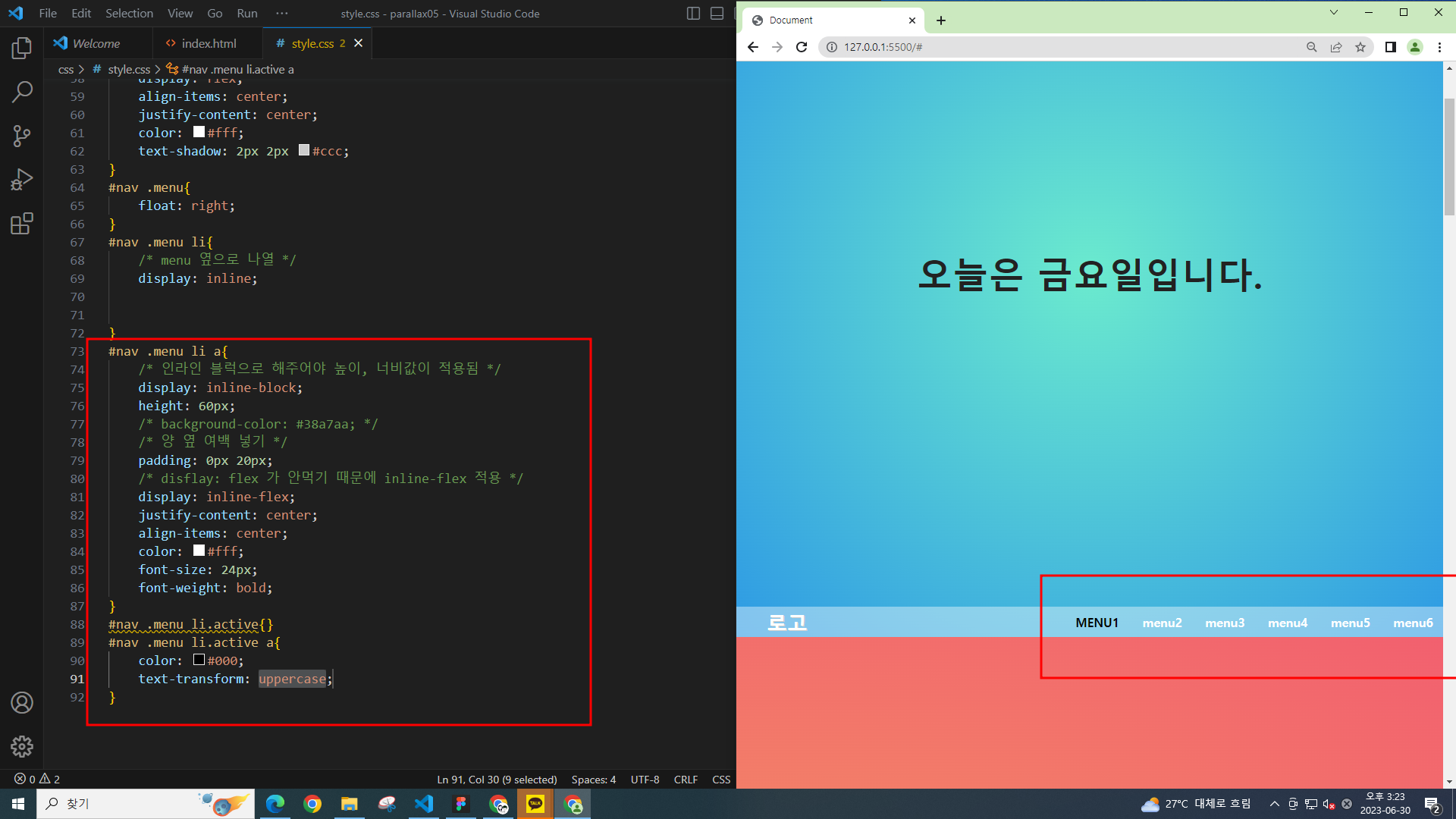This screenshot has height=819, width=1456.
Task: Open Source Control view
Action: point(21,136)
